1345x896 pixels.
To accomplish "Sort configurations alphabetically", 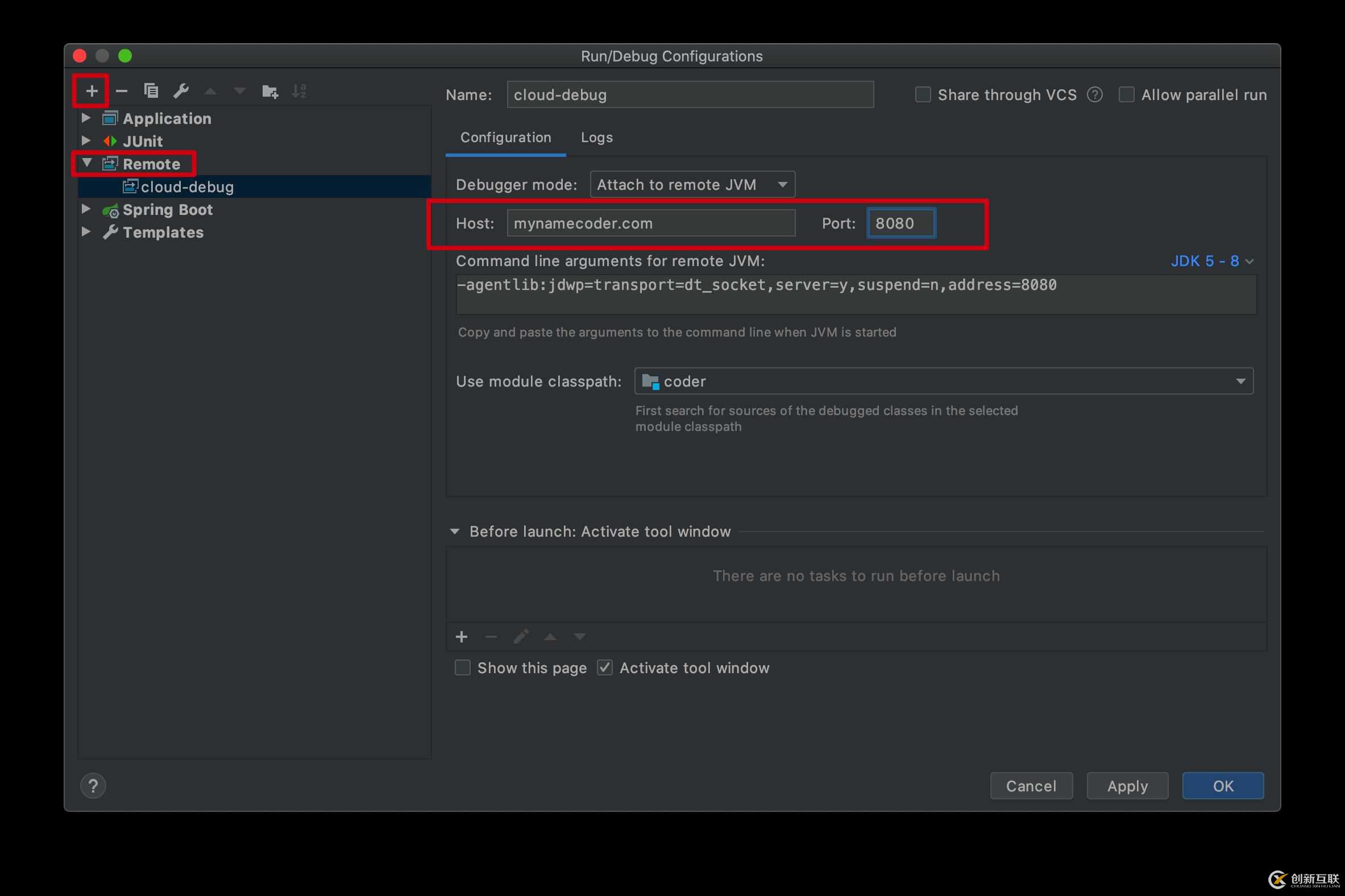I will (x=300, y=91).
